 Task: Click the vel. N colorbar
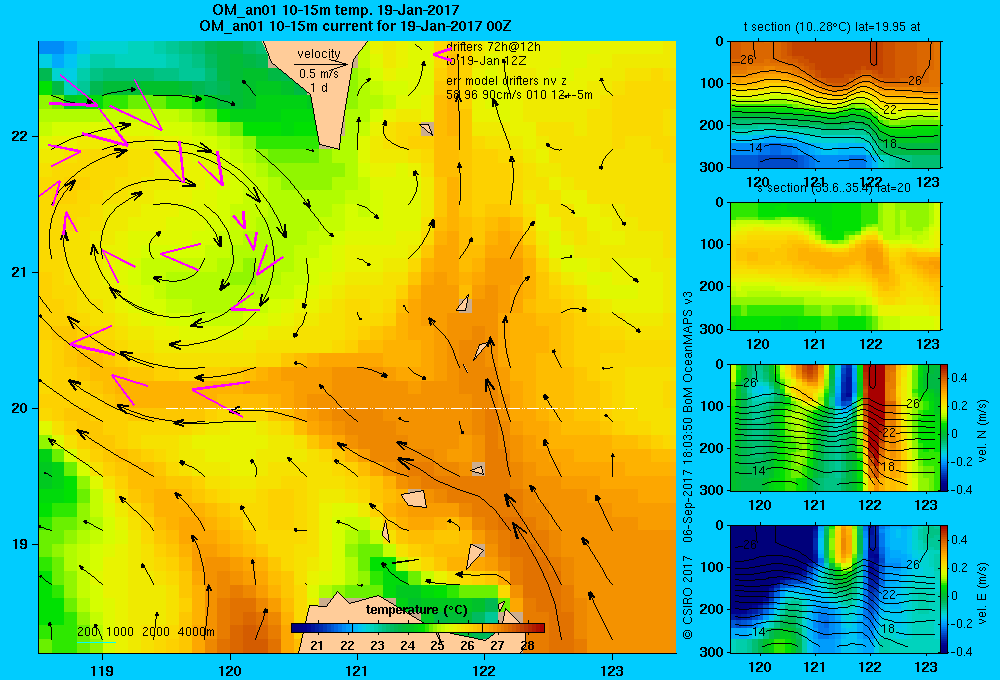point(945,427)
